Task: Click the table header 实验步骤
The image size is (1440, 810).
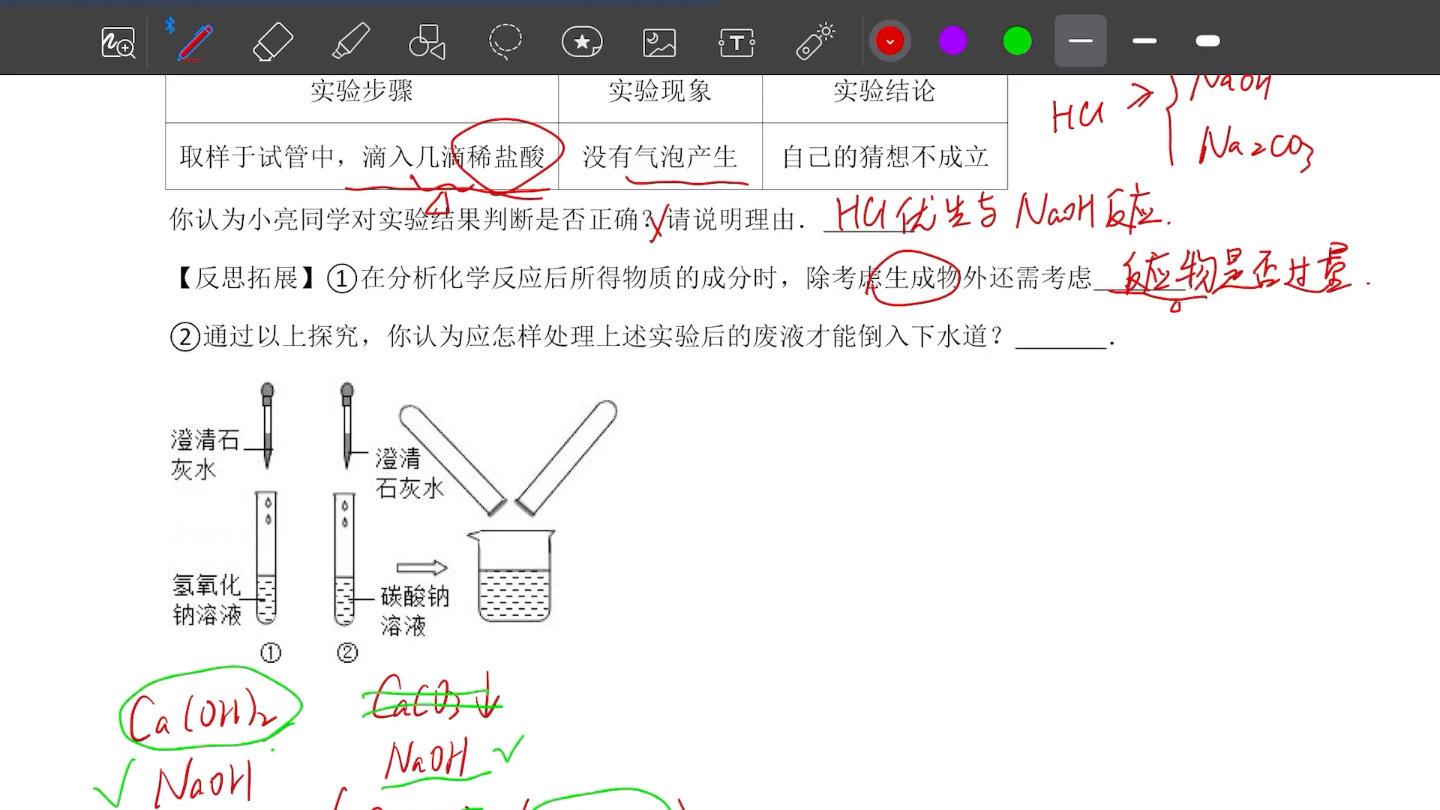Action: pyautogui.click(x=361, y=92)
